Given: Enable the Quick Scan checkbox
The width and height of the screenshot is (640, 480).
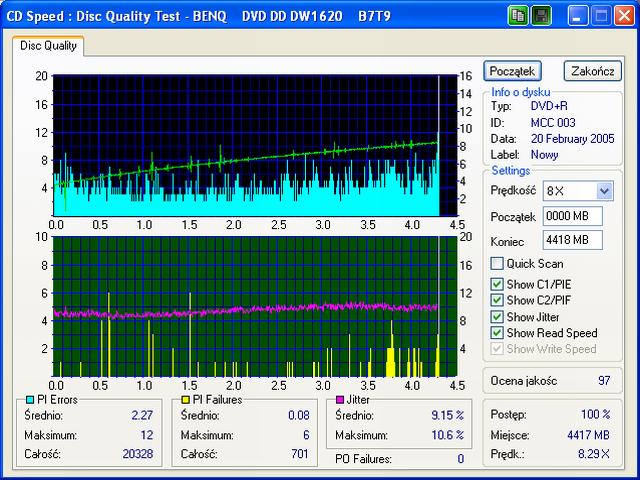Looking at the screenshot, I should [x=497, y=264].
